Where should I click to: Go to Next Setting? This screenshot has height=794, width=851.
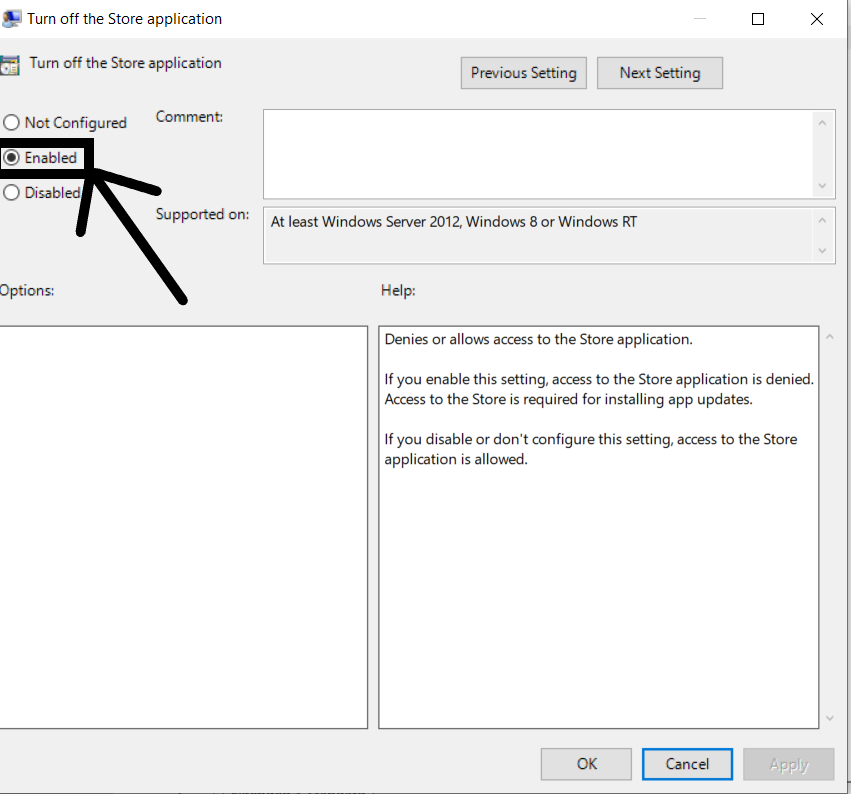660,73
